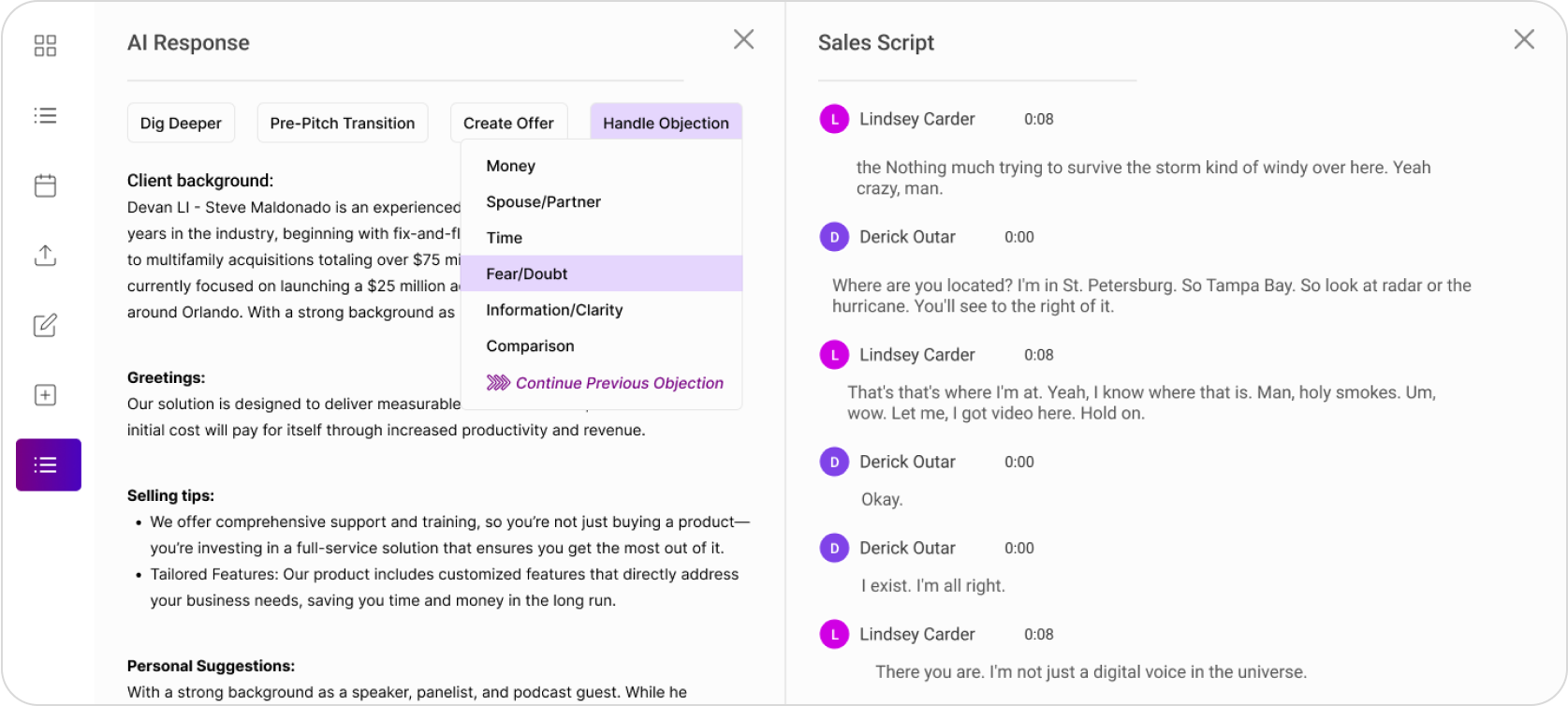Image resolution: width=1568 pixels, height=706 pixels.
Task: Click the upload icon in sidebar
Action: pos(45,256)
